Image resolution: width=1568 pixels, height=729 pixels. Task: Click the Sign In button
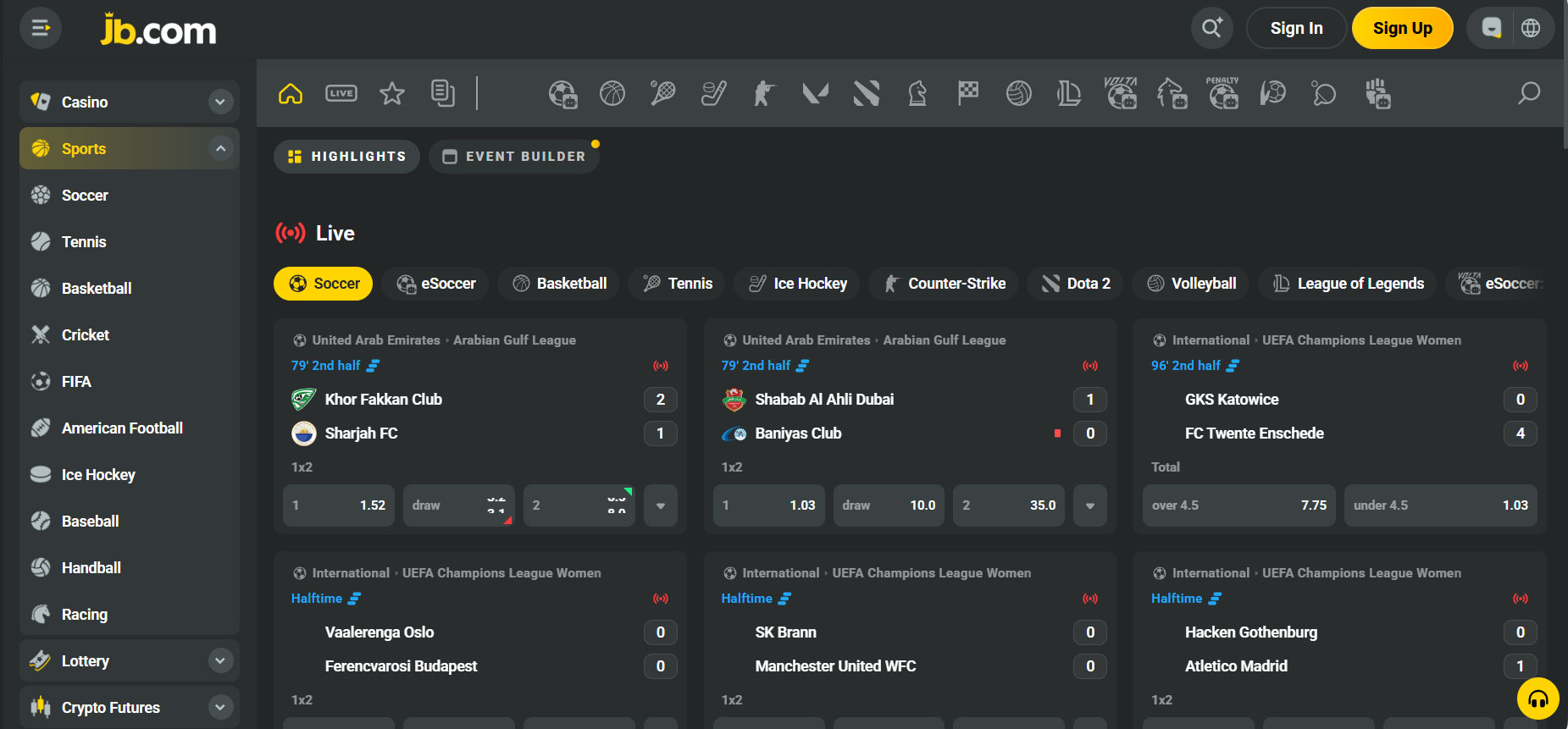pos(1296,28)
